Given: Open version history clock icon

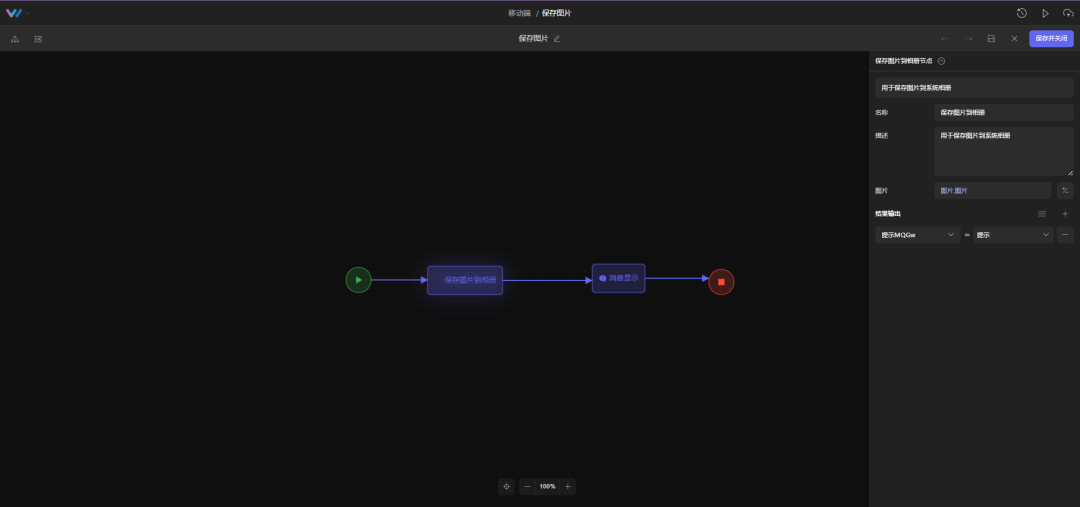Looking at the screenshot, I should (1021, 13).
